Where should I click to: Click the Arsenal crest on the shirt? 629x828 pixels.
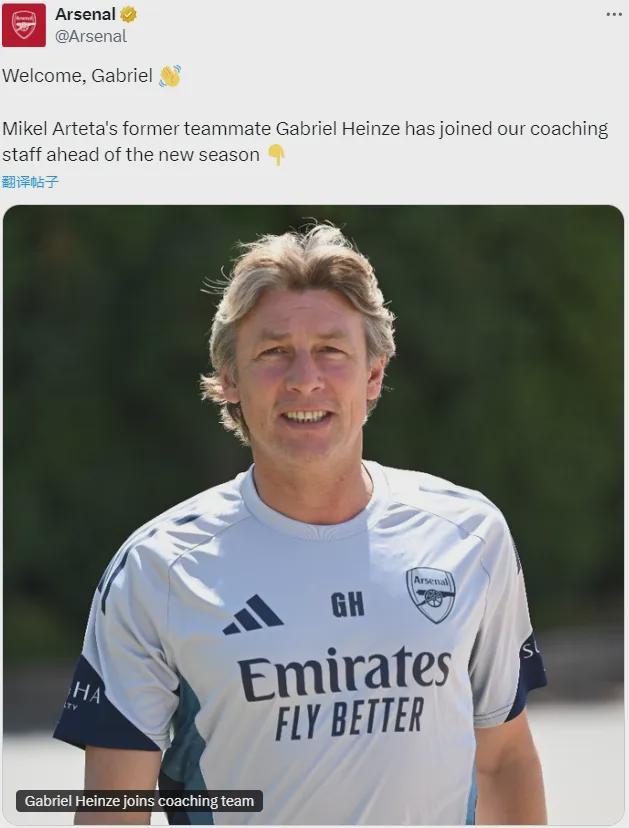[x=430, y=595]
